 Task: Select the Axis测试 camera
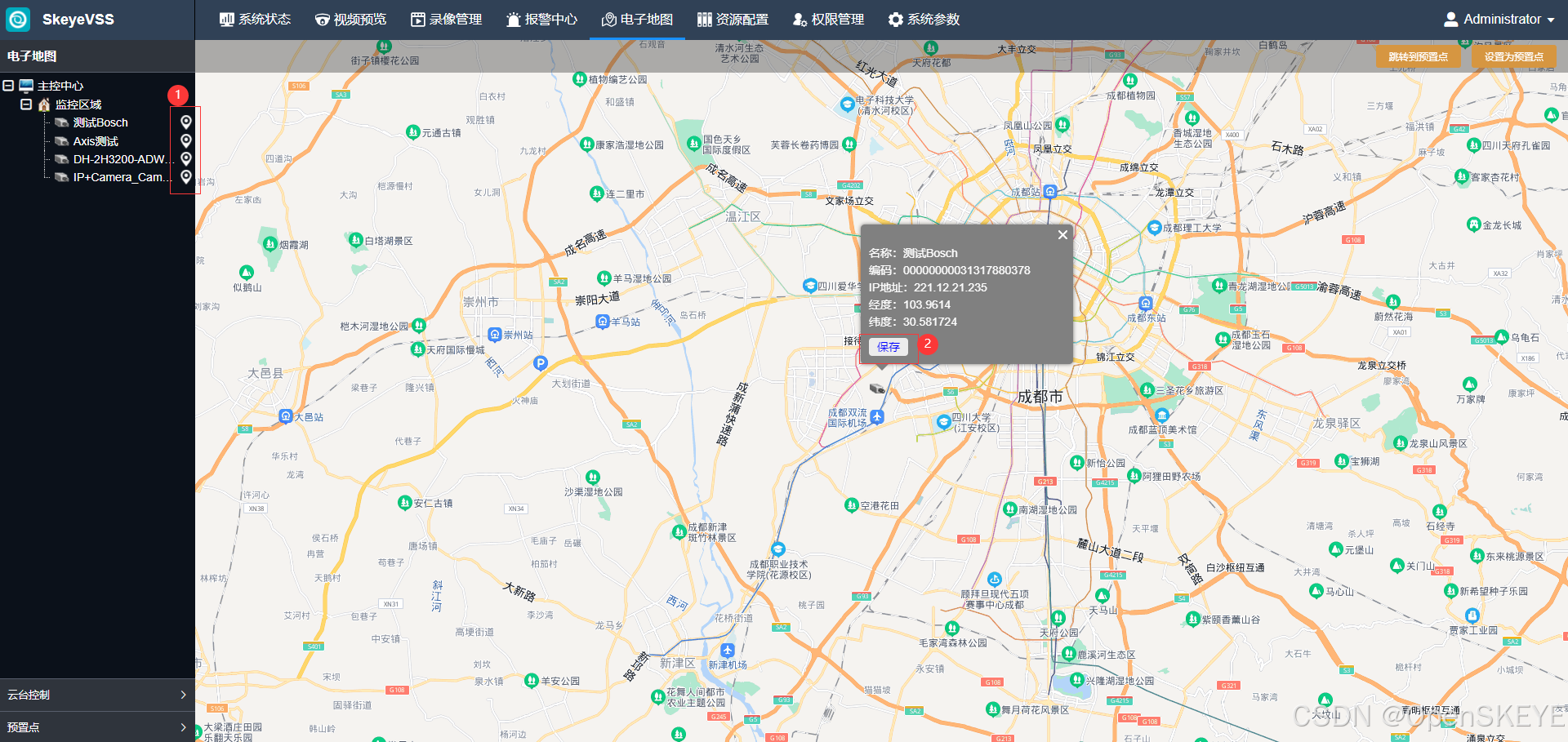pos(96,141)
